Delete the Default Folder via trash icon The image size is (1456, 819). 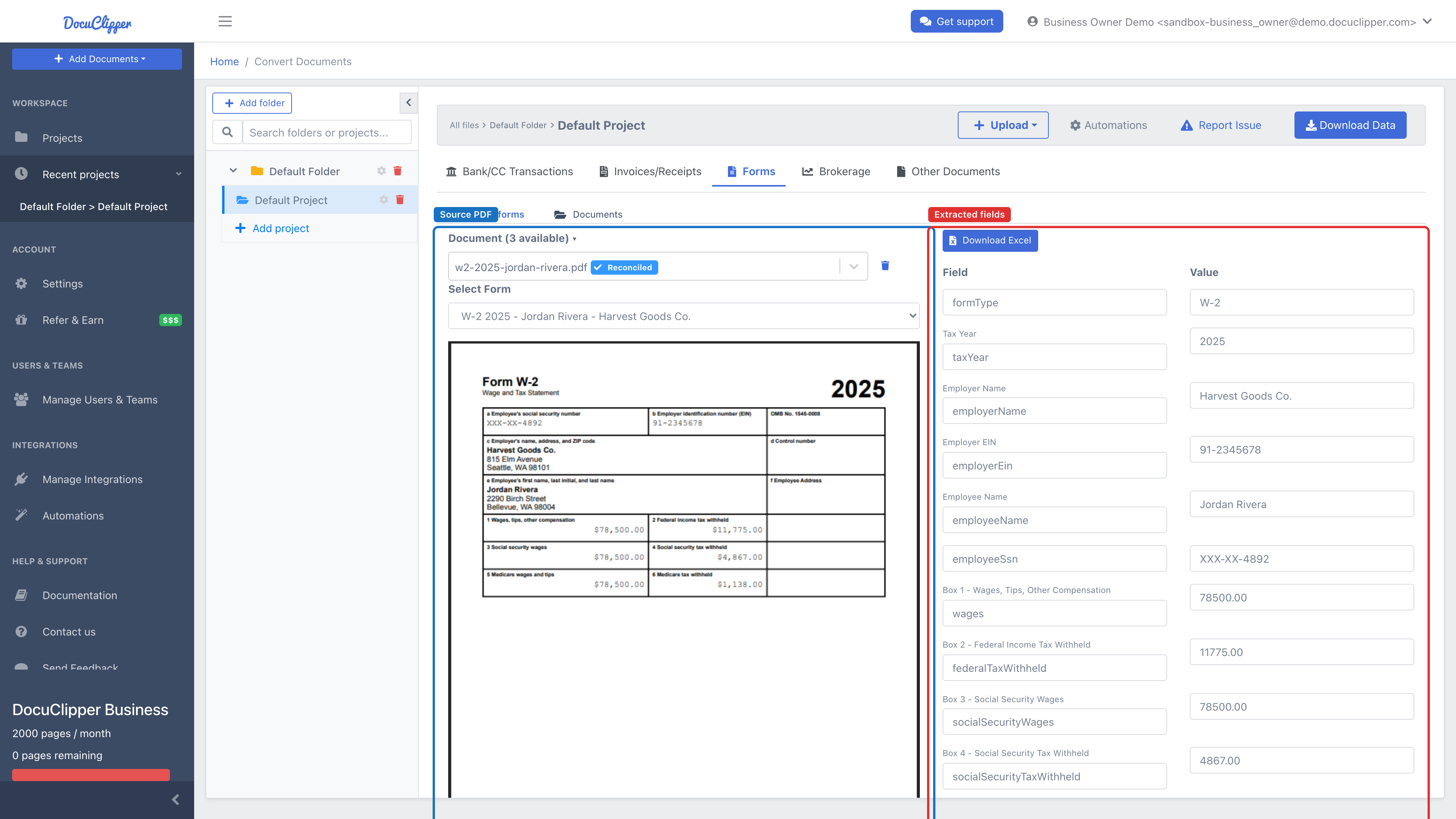398,171
